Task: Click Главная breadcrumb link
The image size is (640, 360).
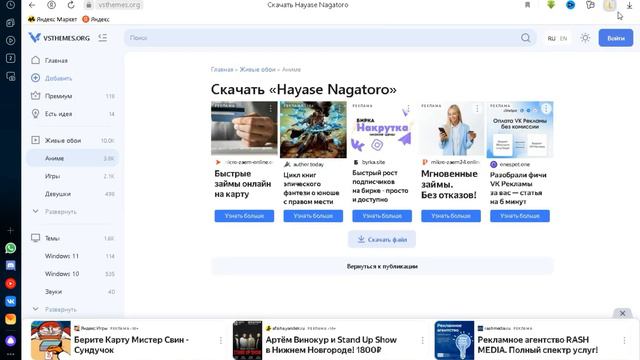Action: point(222,69)
